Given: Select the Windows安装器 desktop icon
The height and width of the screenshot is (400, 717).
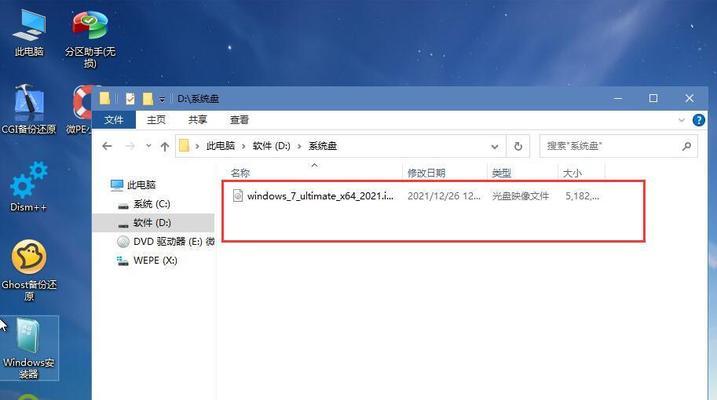Looking at the screenshot, I should [29, 348].
